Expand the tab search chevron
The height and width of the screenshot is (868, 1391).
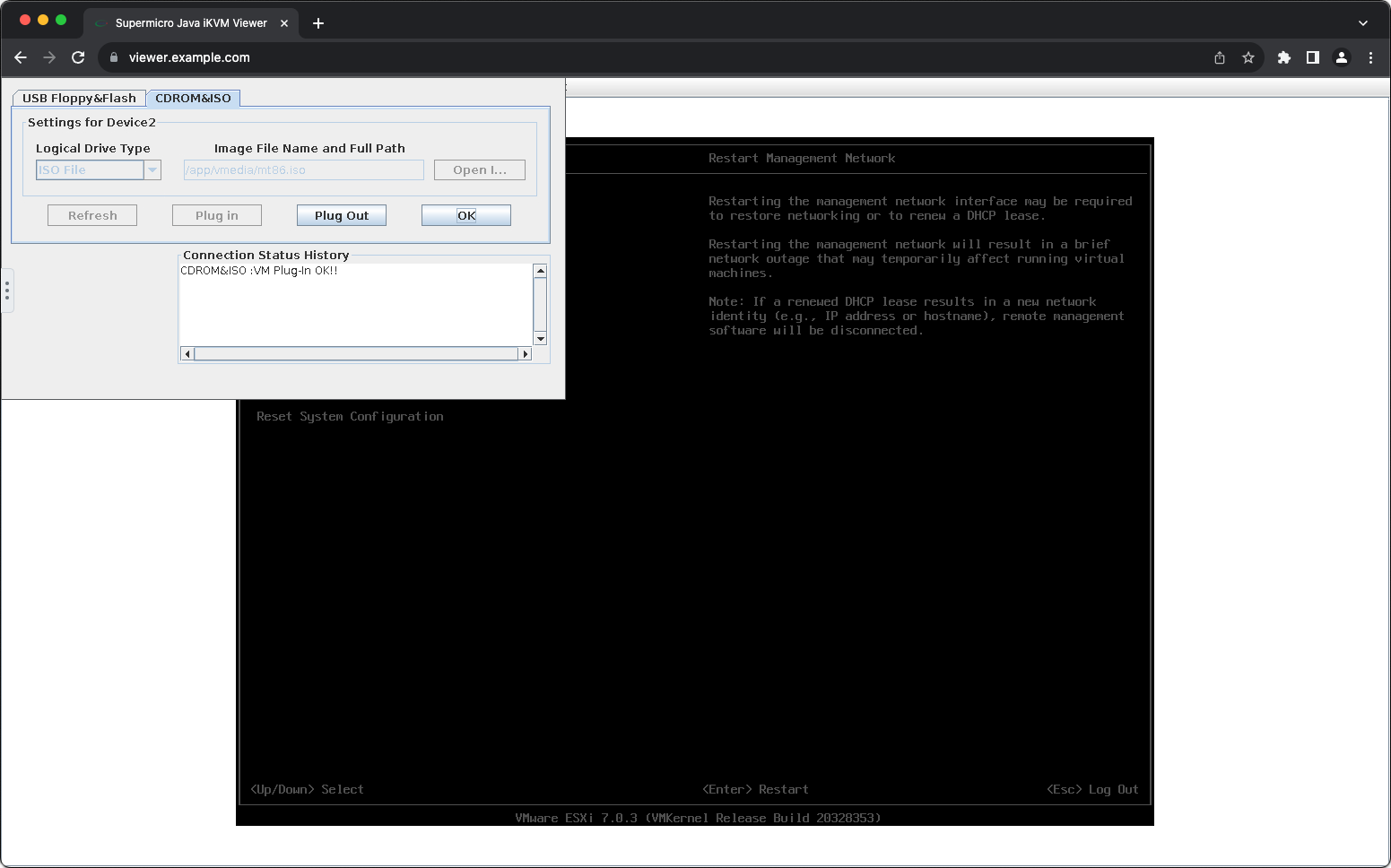(x=1362, y=23)
